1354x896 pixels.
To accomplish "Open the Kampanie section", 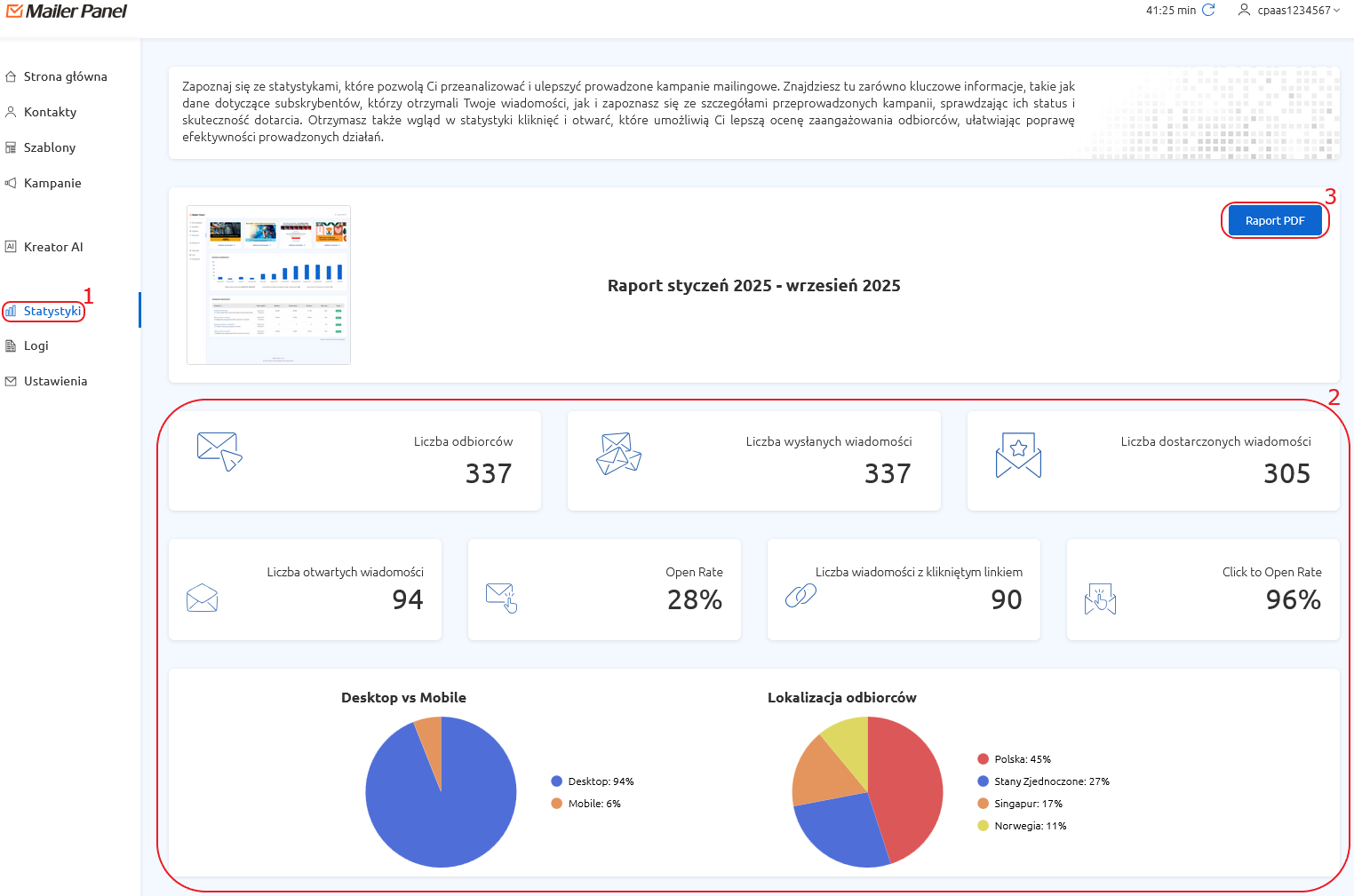I will click(52, 183).
